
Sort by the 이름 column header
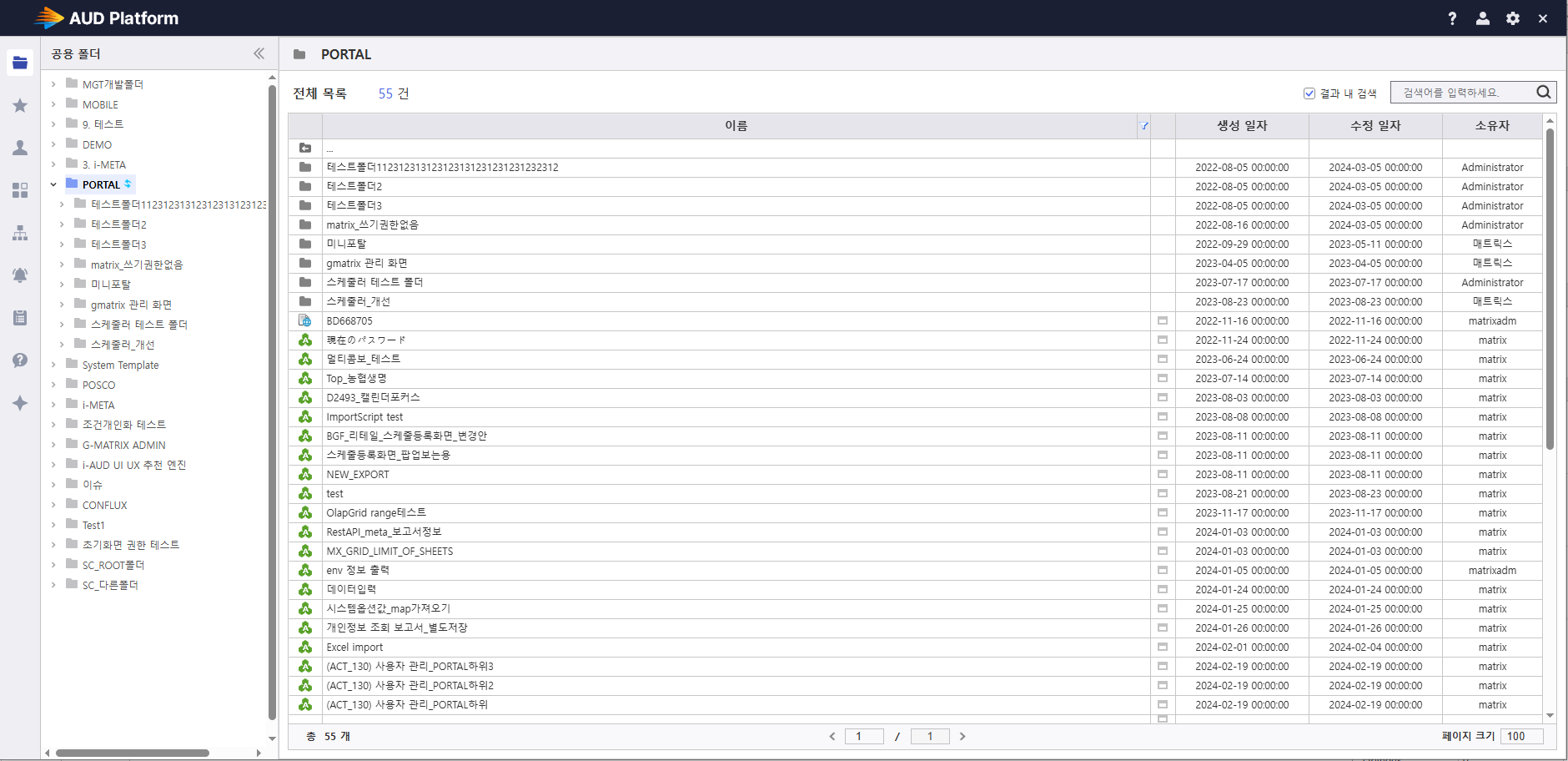pyautogui.click(x=736, y=126)
